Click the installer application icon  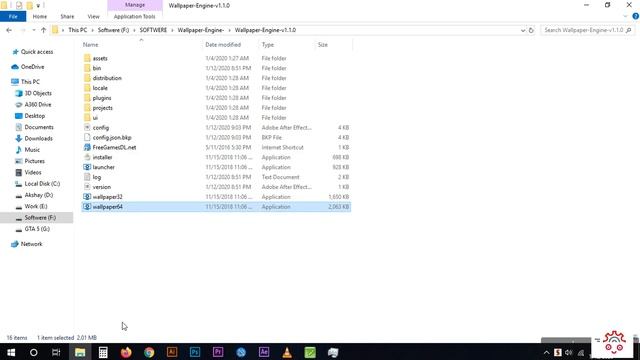87,157
